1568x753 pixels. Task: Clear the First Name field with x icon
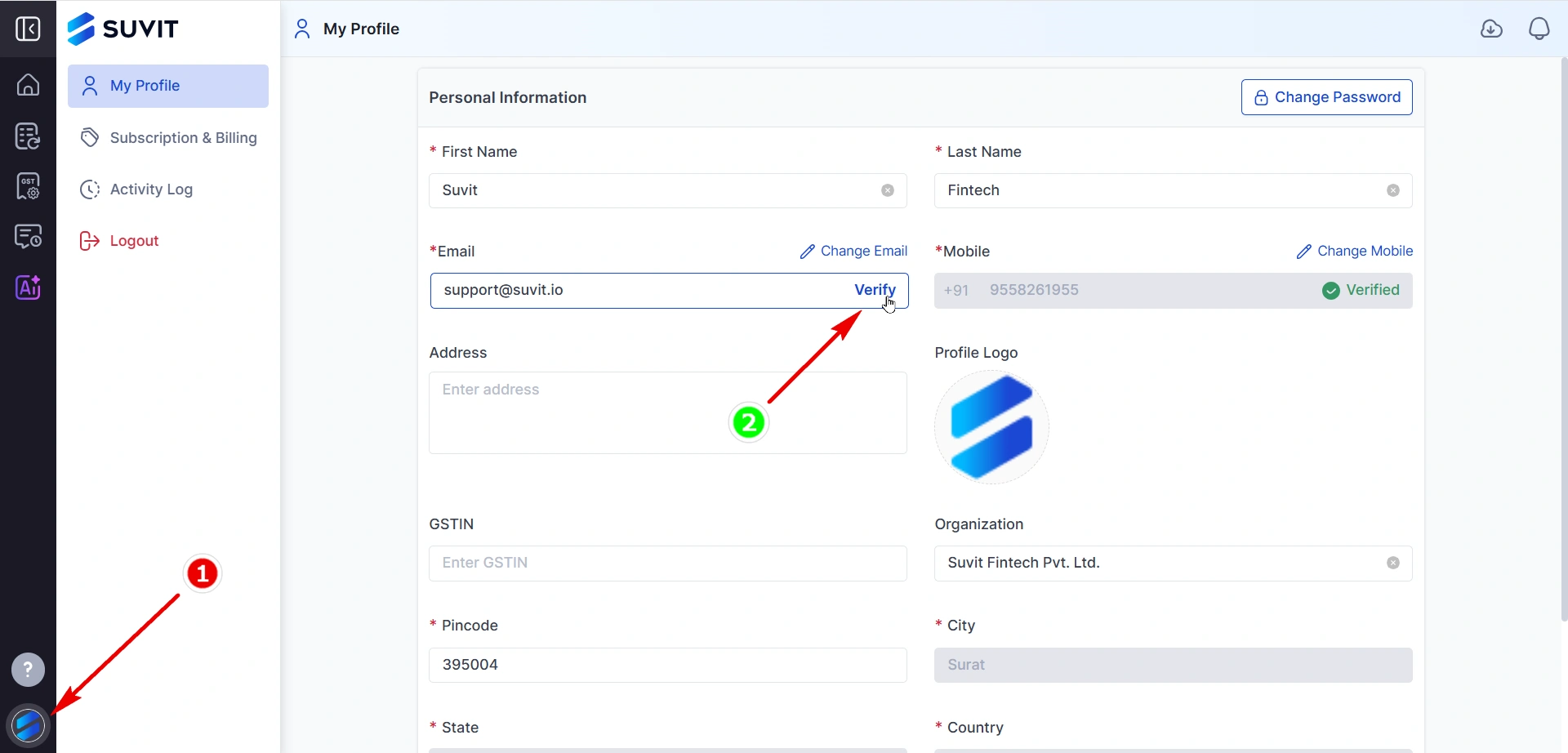tap(888, 190)
